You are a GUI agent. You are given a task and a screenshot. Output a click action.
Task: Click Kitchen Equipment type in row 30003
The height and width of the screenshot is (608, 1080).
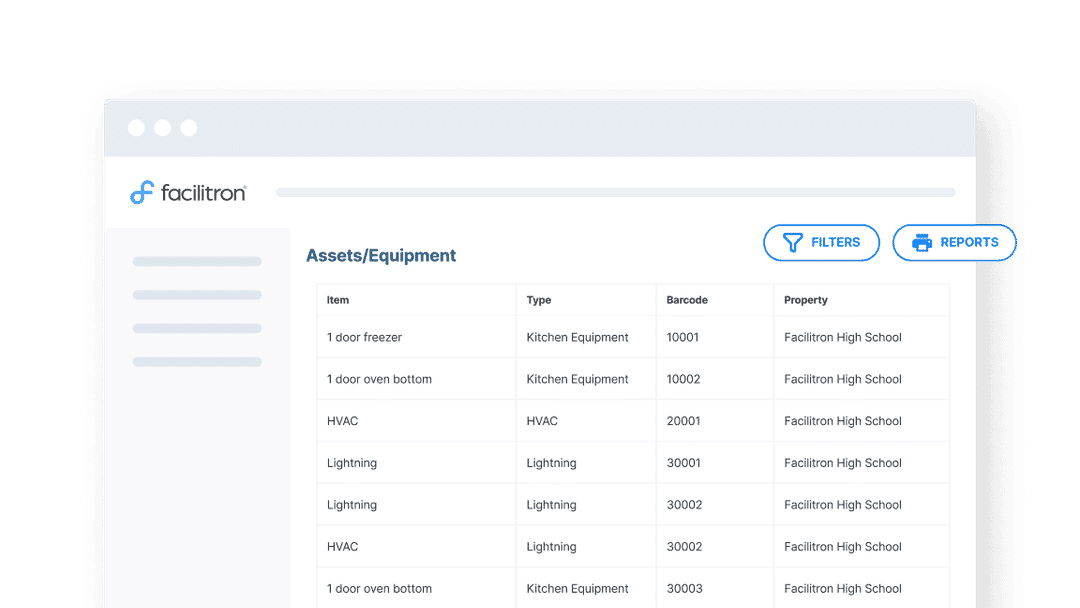tap(577, 589)
